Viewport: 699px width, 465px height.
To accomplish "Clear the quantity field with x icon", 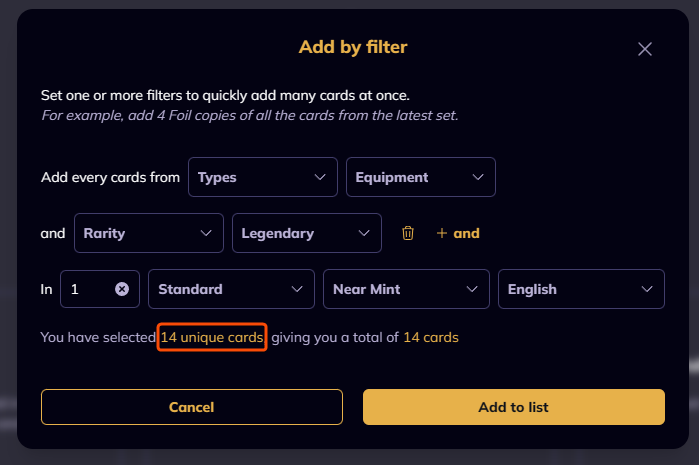I will coord(122,289).
